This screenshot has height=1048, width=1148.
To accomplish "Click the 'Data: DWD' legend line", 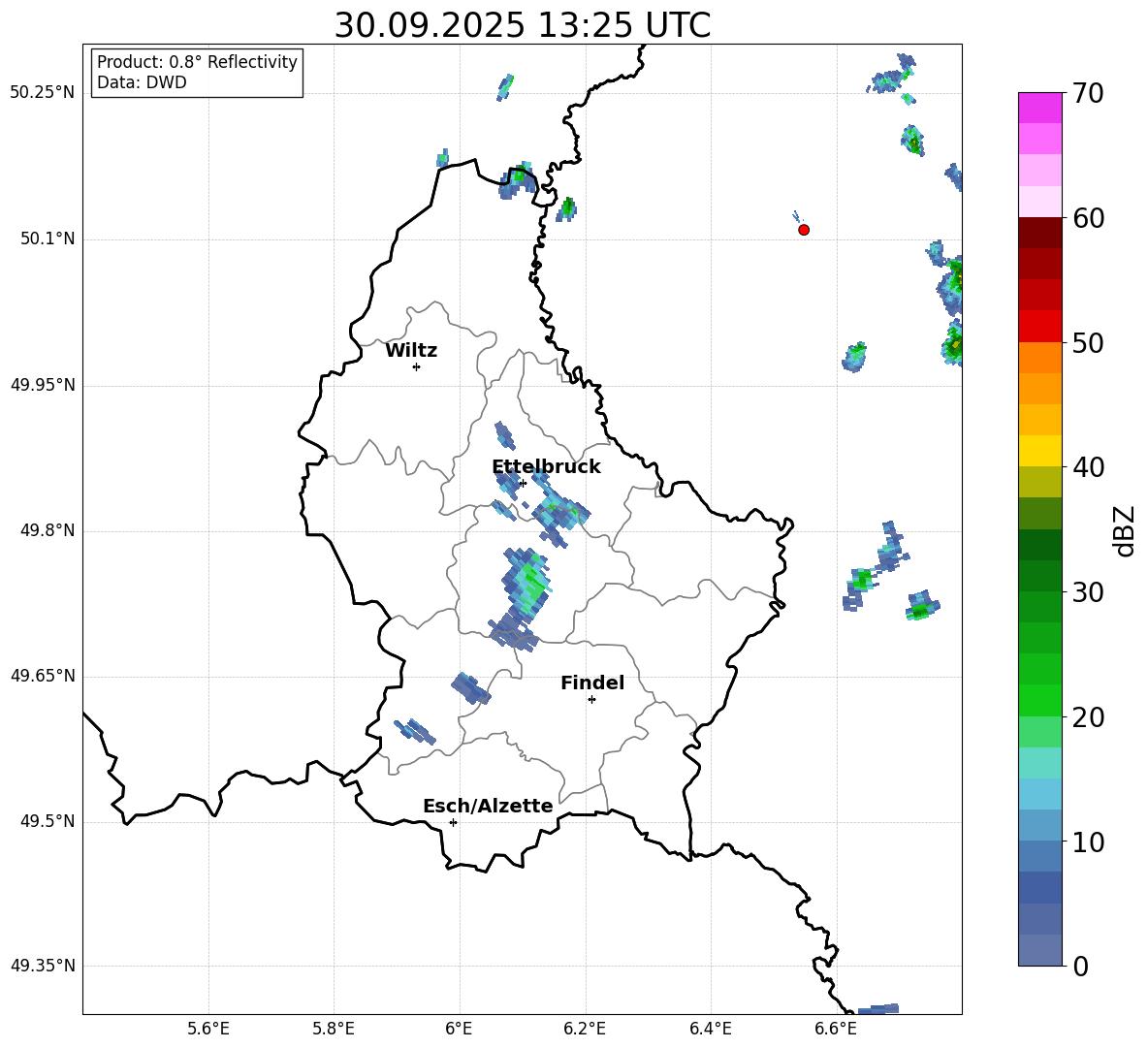I will pos(142,82).
